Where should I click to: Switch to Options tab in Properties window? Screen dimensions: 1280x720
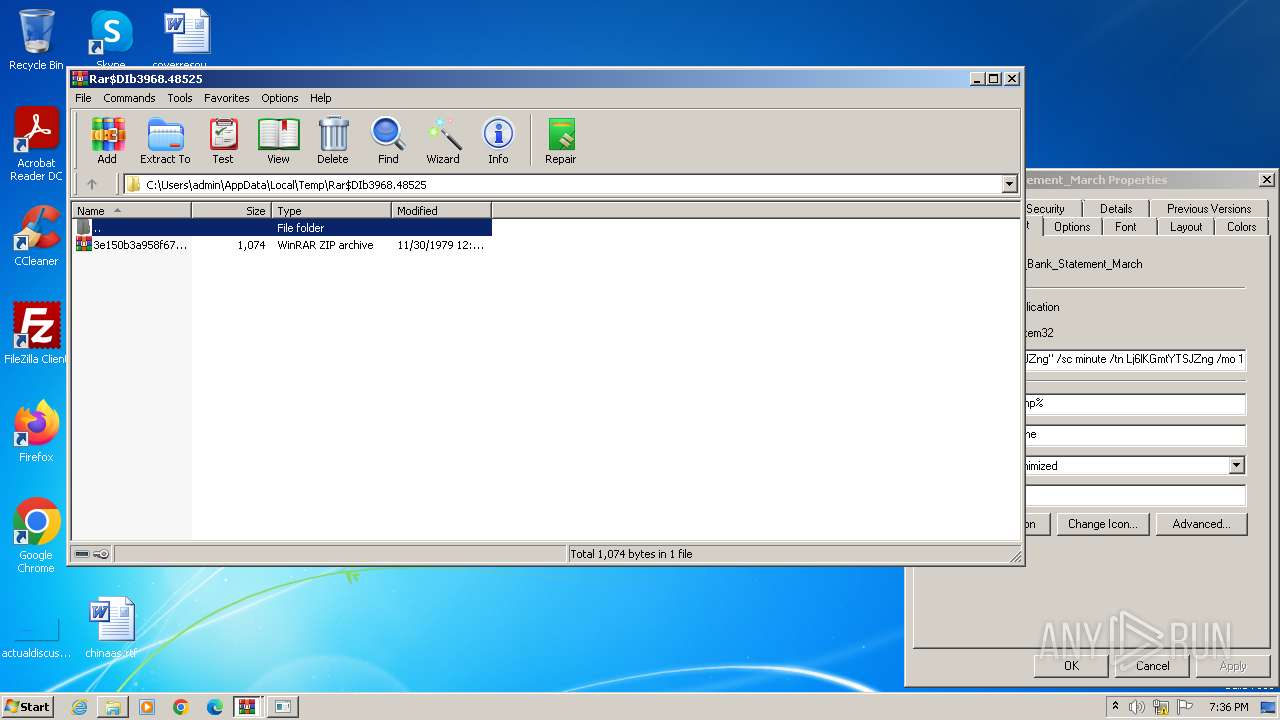pos(1072,227)
